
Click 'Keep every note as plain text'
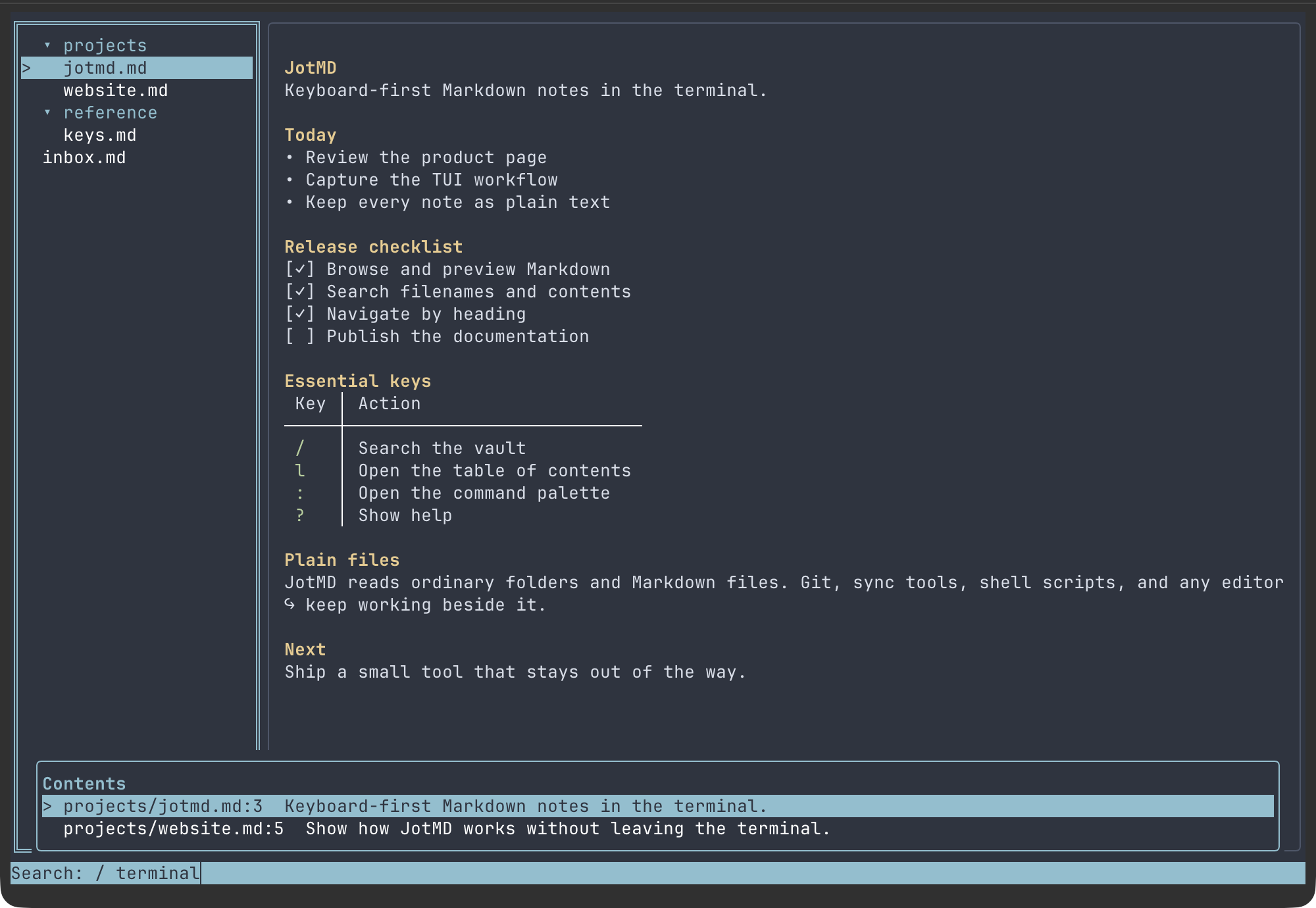pos(458,202)
